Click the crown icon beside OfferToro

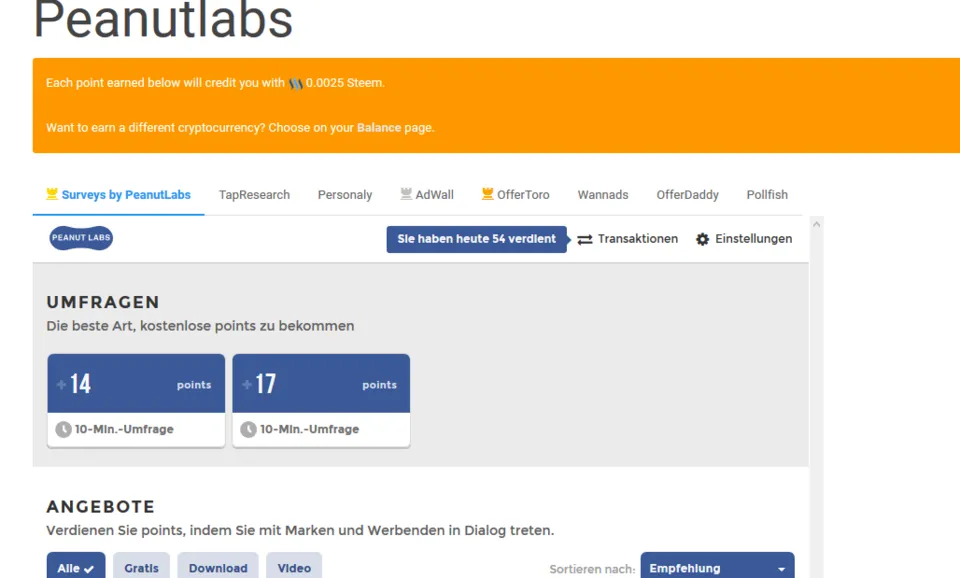coord(487,194)
